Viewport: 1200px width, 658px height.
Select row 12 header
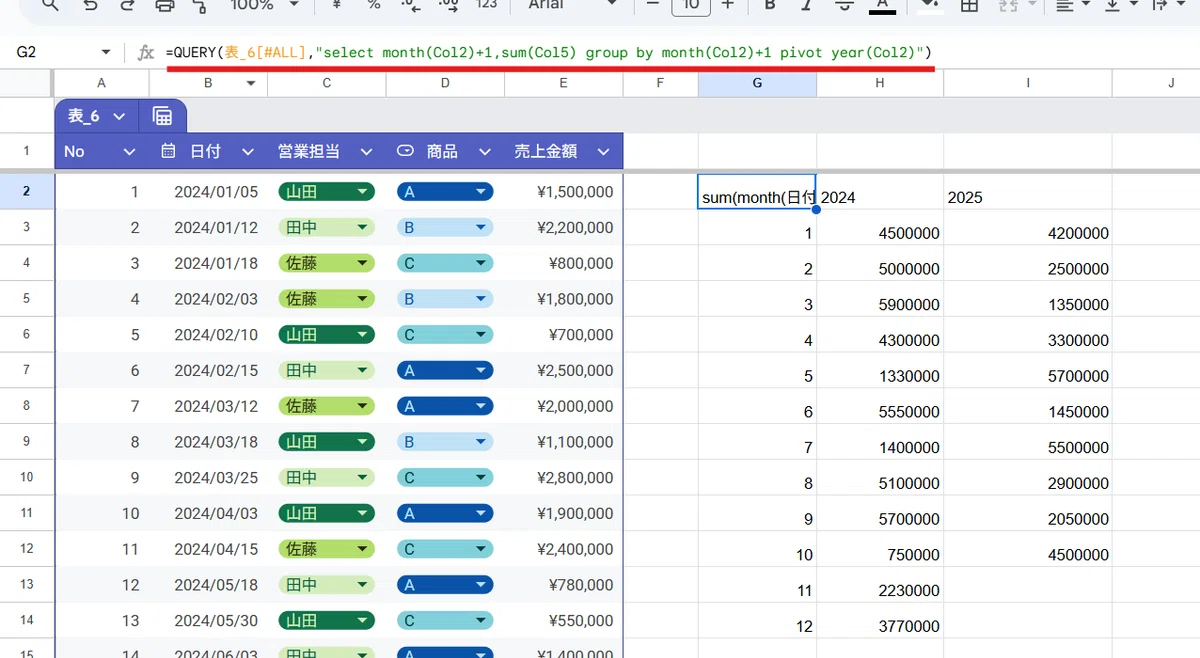pyautogui.click(x=27, y=549)
